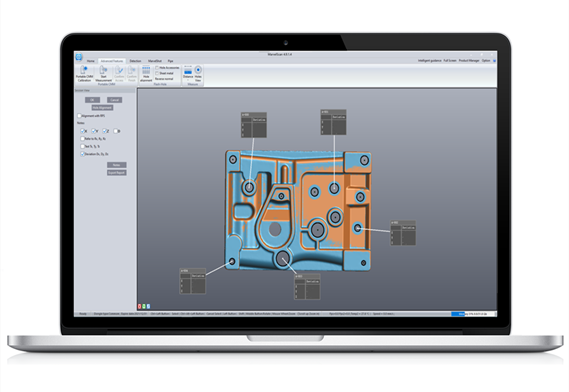Enable the Refer to Rx, Ry, Rz checkbox

(82, 139)
